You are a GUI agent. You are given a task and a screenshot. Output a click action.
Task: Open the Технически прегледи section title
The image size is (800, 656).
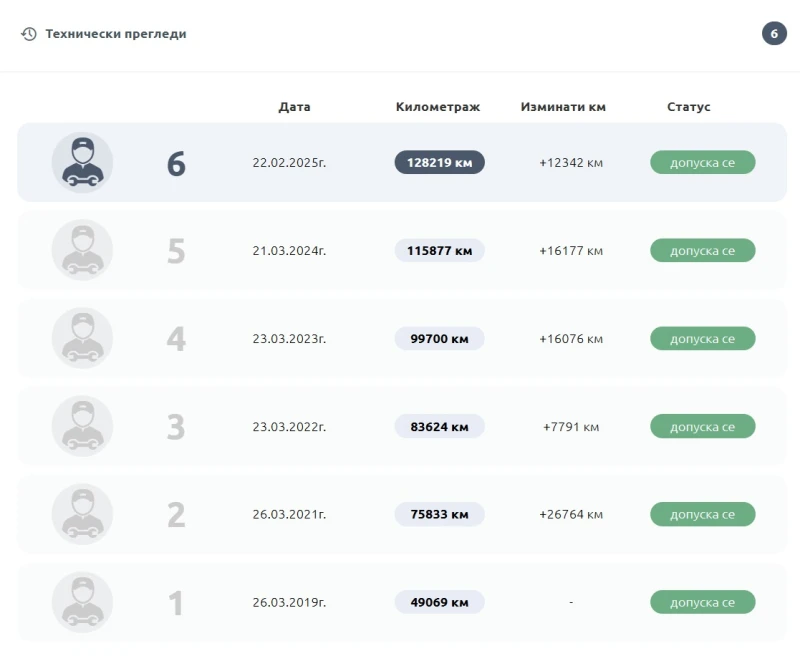pos(116,34)
